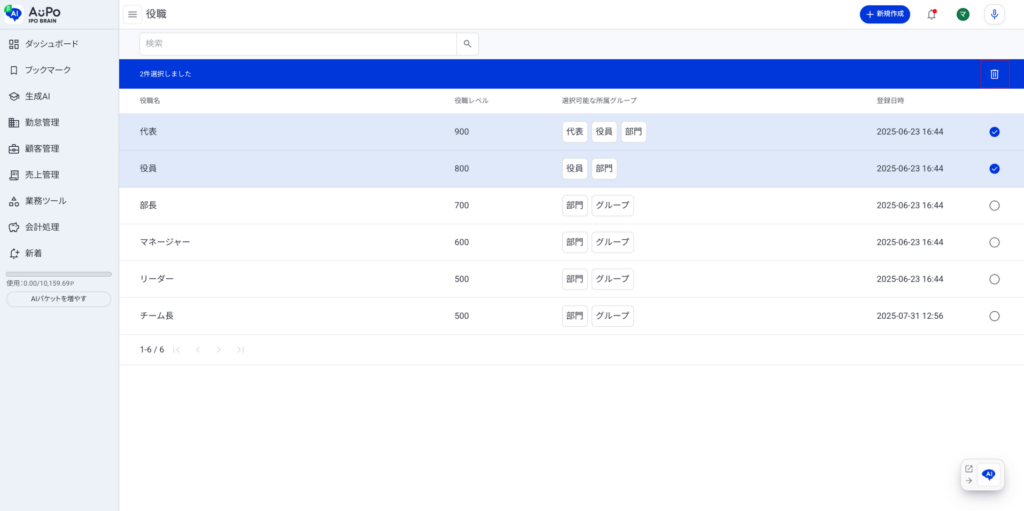The image size is (1024, 511).
Task: Uncheck the 役員 row checkbox
Action: coord(994,169)
